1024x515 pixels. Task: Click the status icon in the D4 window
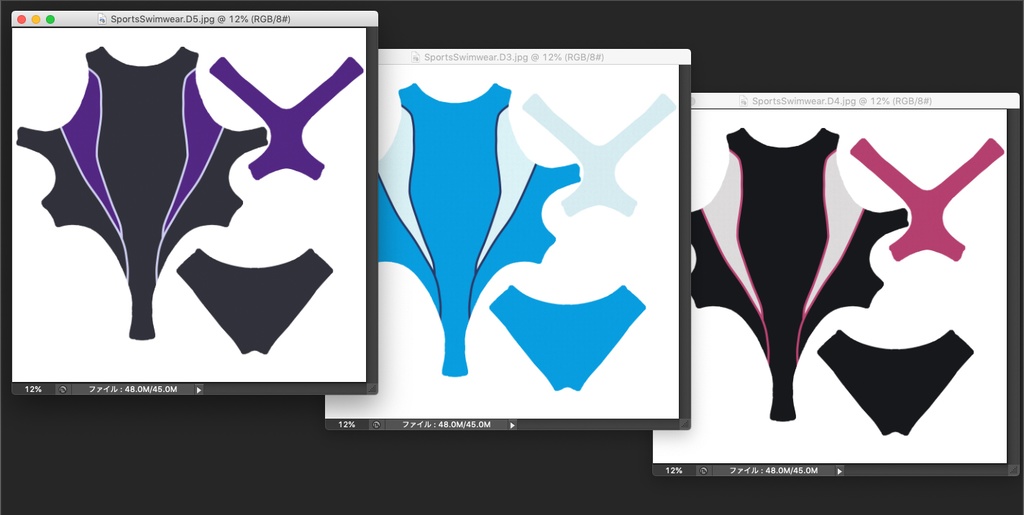pos(704,470)
